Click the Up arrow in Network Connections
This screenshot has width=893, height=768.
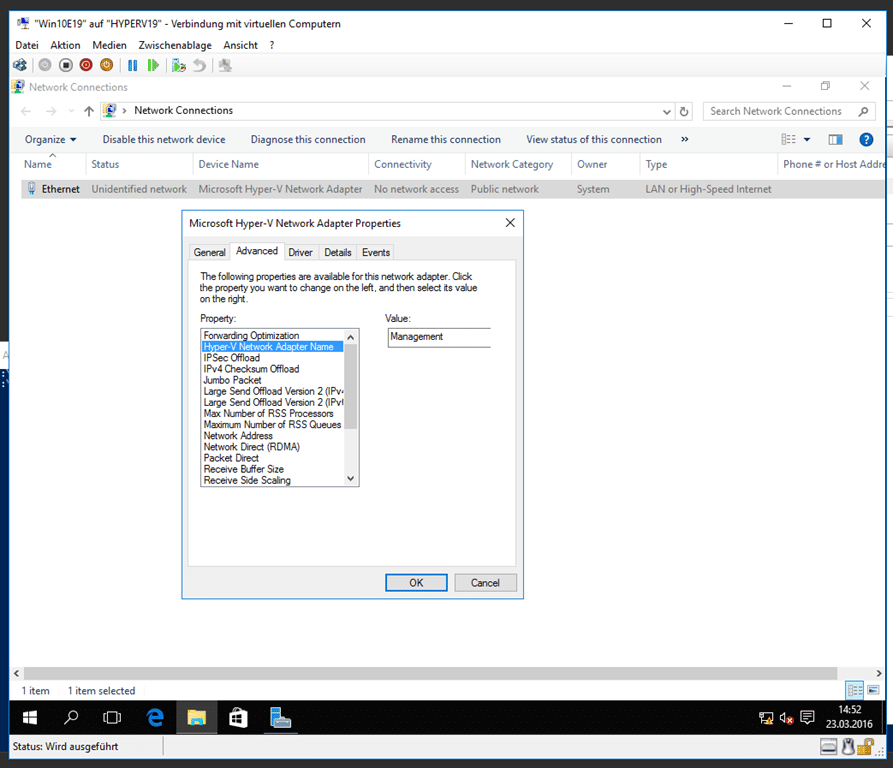pos(89,111)
